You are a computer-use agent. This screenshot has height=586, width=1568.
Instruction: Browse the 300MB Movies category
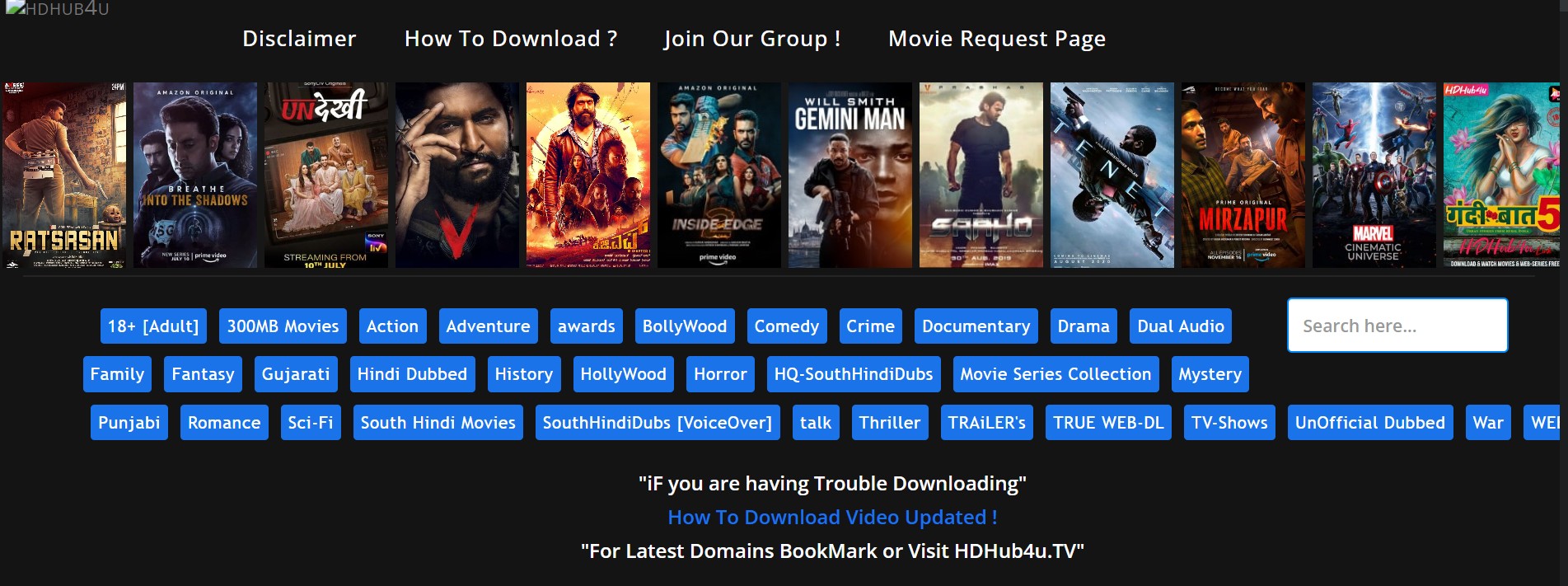point(283,326)
